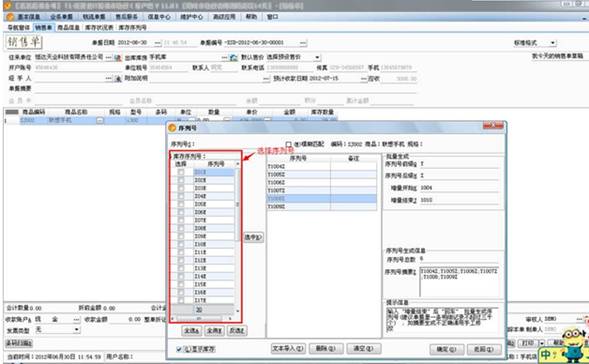589x364 pixels.
Task: Open the 发票类型 dropdown
Action: point(76,330)
